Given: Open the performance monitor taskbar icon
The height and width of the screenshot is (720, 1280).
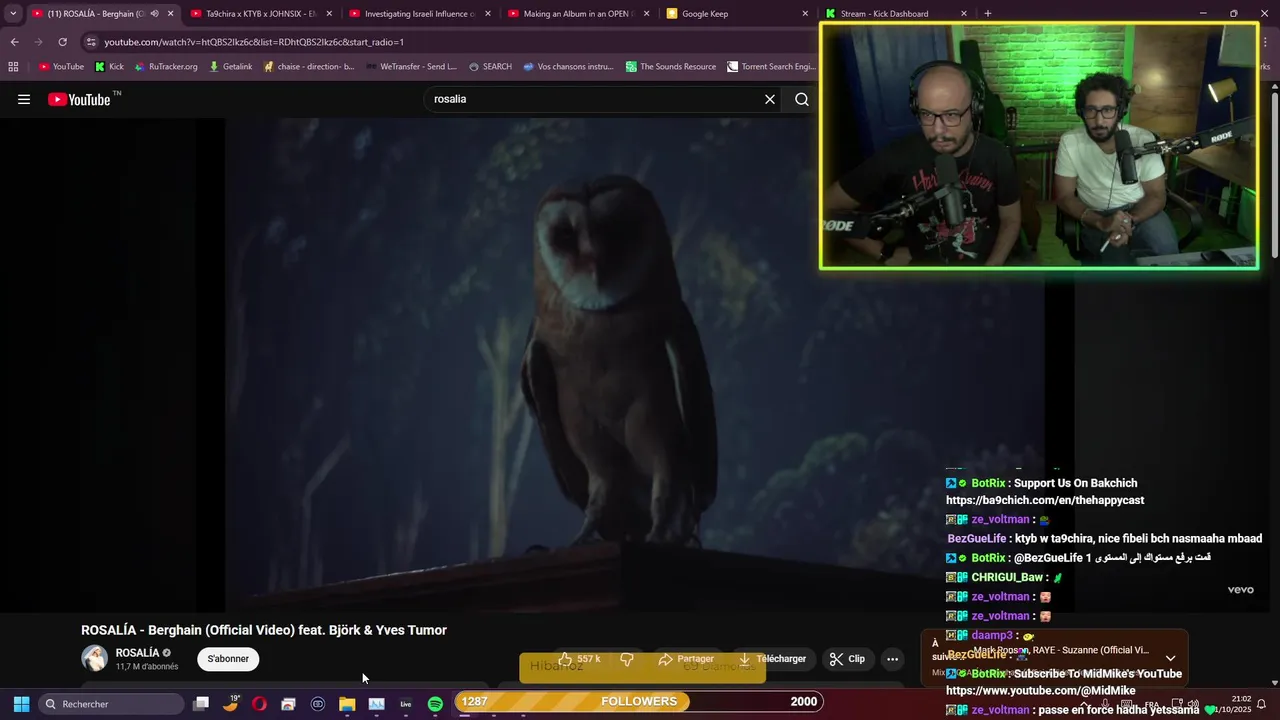Looking at the screenshot, I should (376, 704).
